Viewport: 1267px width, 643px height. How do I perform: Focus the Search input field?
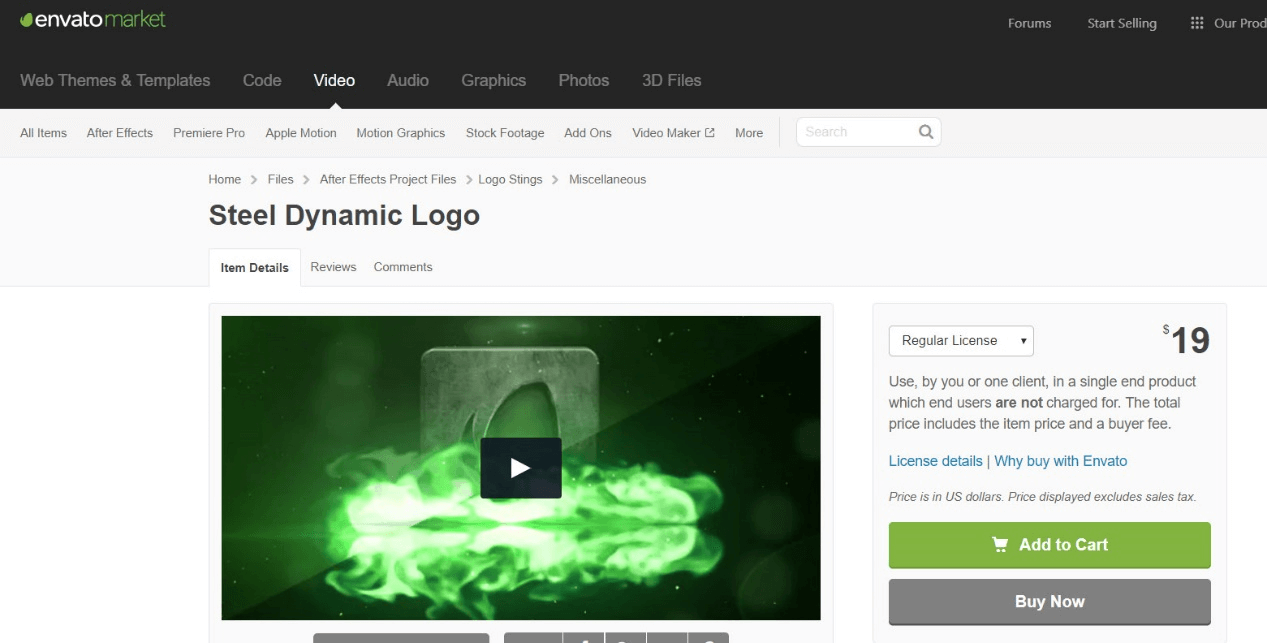855,132
